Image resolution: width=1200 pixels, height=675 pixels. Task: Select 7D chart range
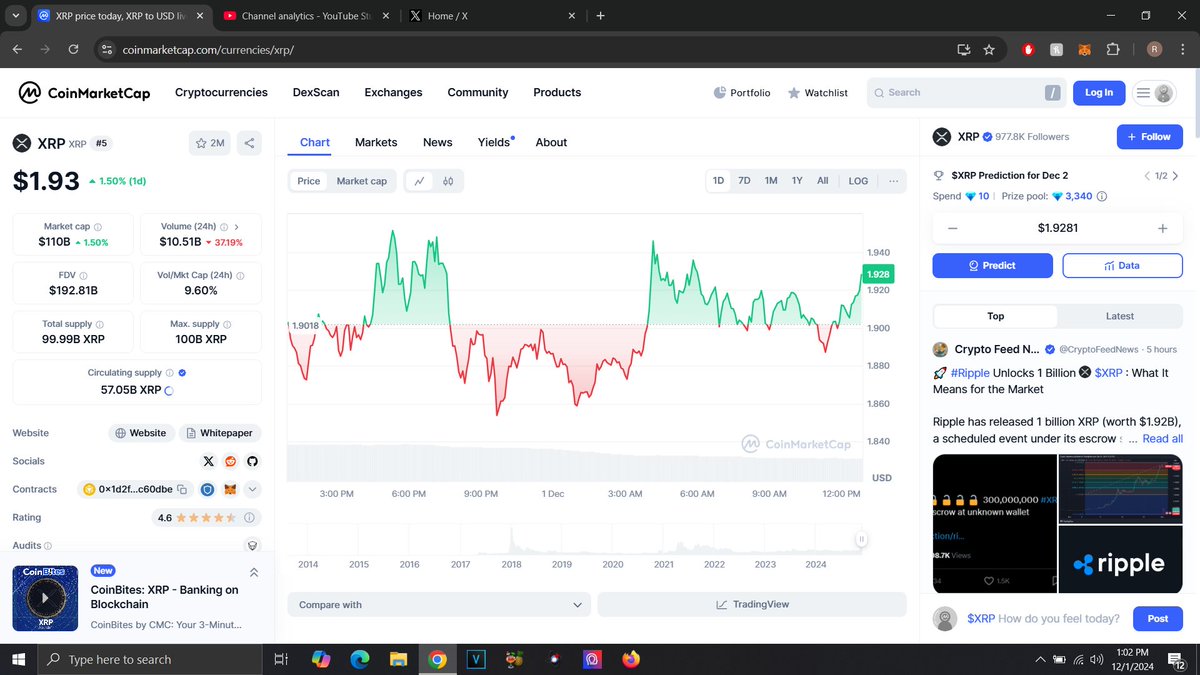744,181
